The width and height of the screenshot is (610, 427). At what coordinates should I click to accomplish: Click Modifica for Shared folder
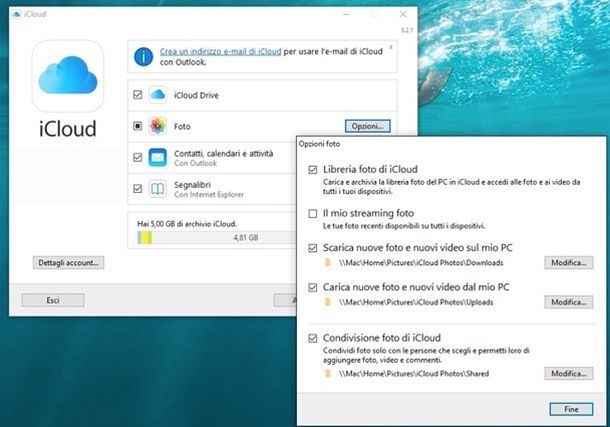[569, 374]
